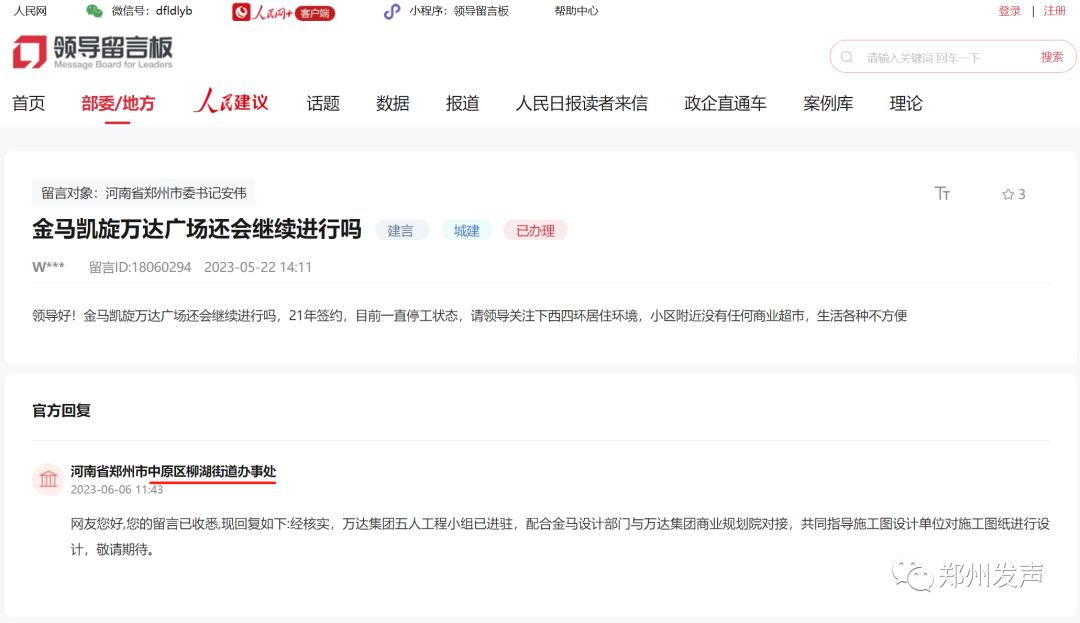Image resolution: width=1080 pixels, height=623 pixels.
Task: Open 政企直通车 navigation item
Action: tap(725, 103)
